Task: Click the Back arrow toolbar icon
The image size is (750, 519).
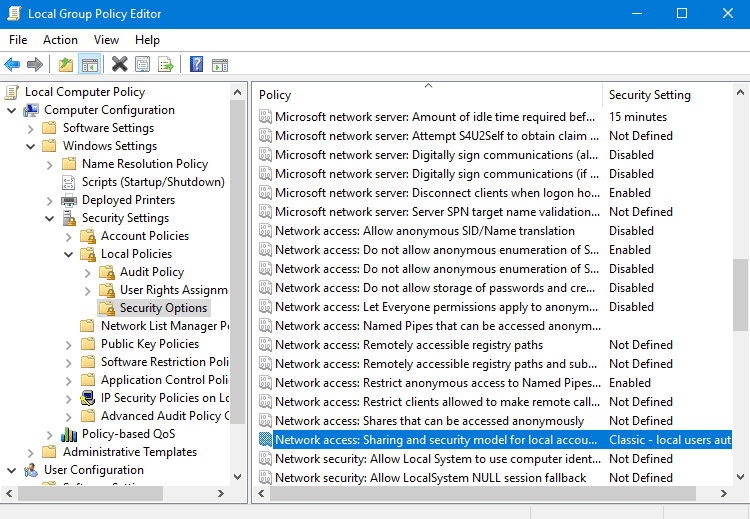Action: pos(12,64)
